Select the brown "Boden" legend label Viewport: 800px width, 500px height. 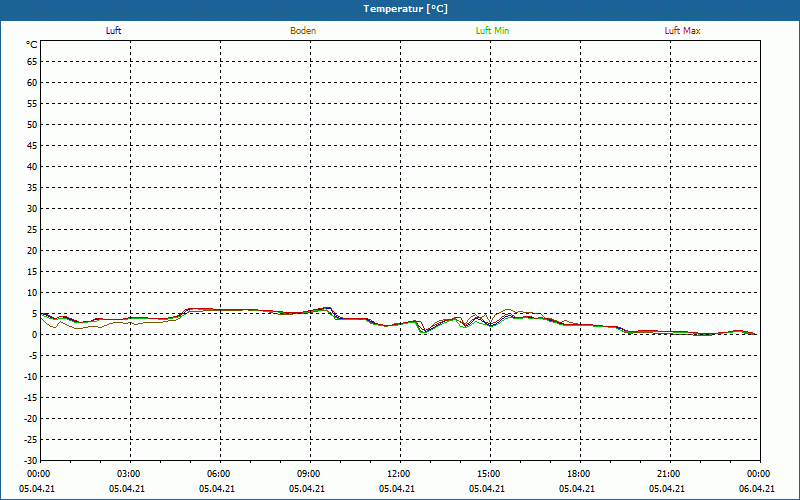coord(303,31)
